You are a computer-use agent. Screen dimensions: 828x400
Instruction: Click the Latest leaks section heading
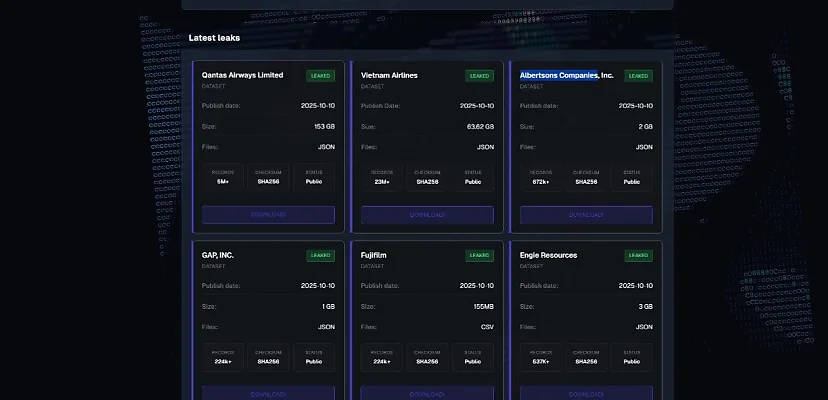(x=214, y=38)
